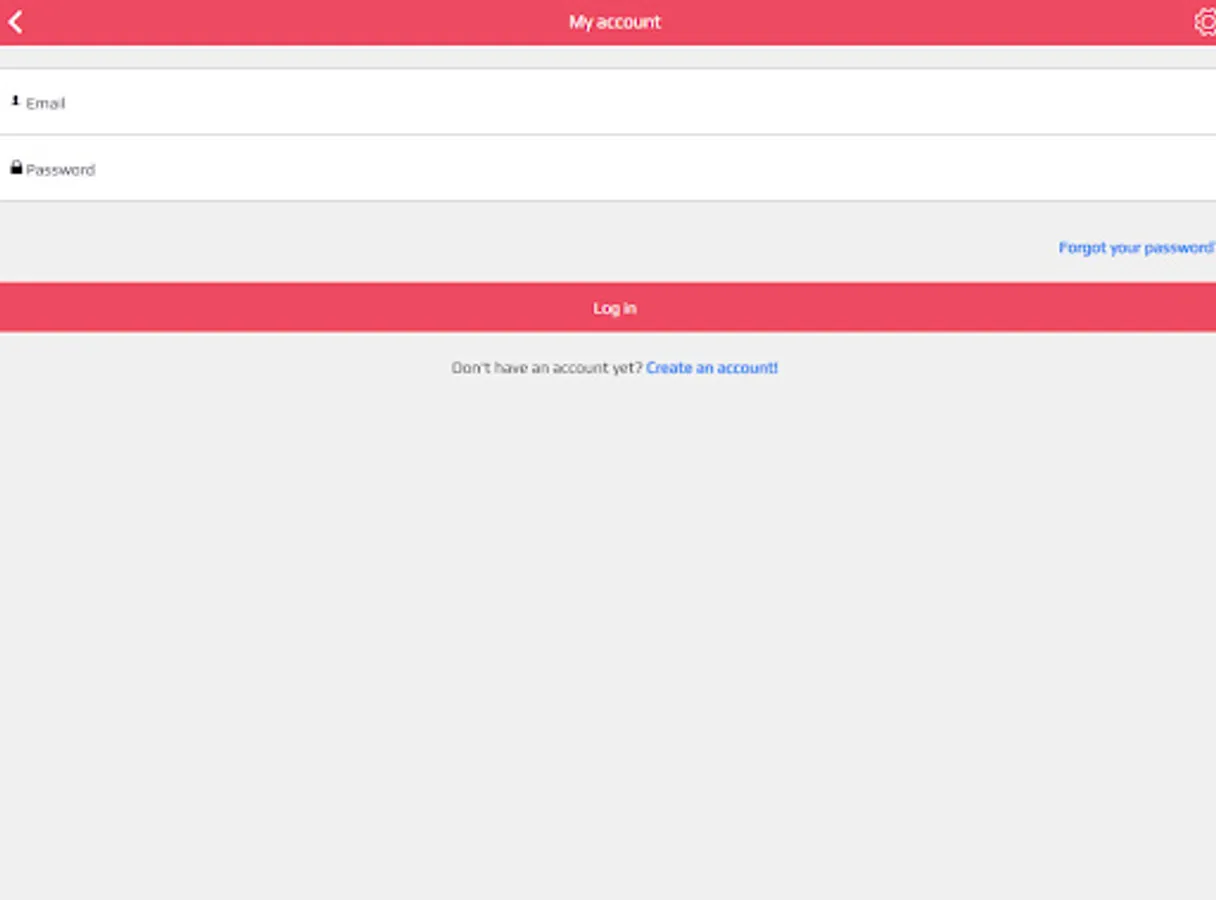This screenshot has height=900, width=1216.
Task: Click the gray area below the form
Action: [608, 600]
